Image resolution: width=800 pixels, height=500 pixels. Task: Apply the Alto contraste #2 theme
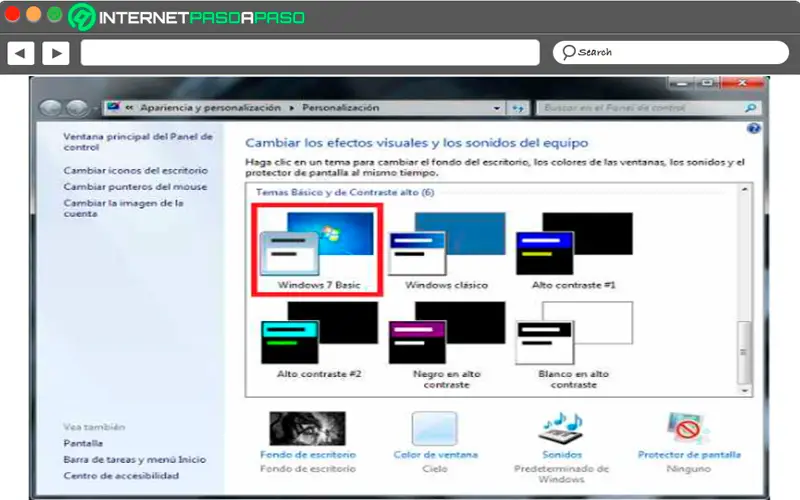(319, 339)
